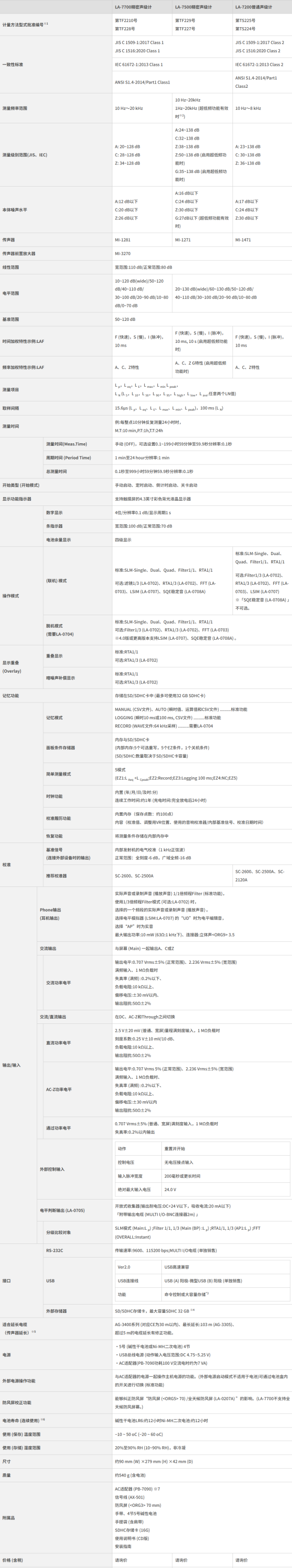Click the 时钟功能 sub-label
The image size is (292, 1568).
tap(55, 796)
